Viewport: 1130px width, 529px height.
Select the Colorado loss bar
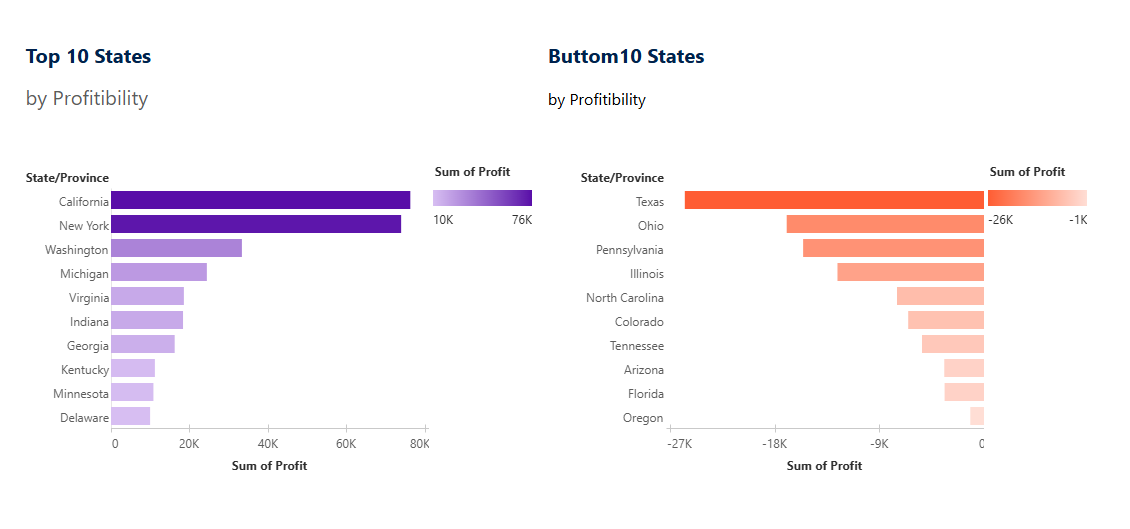[x=946, y=320]
